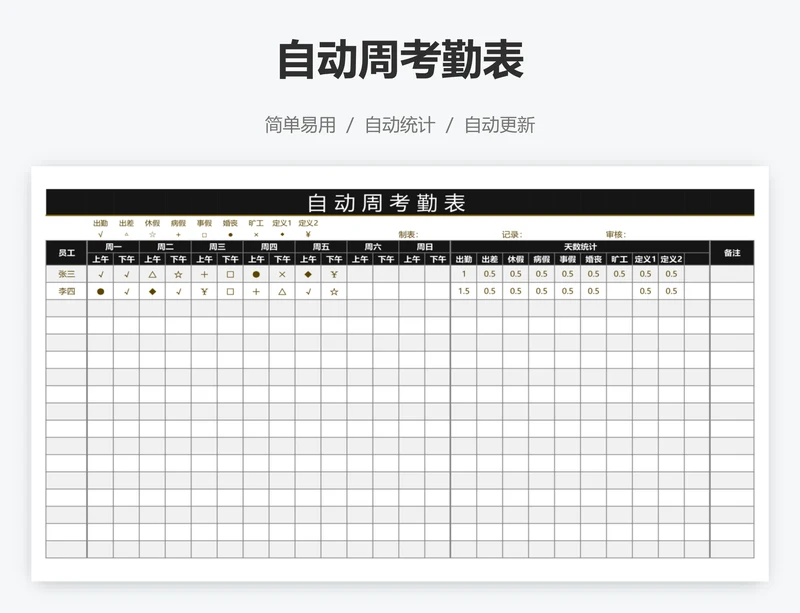The image size is (800, 613).
Task: Click the star symbol under the 休假 legend
Action: (x=152, y=235)
